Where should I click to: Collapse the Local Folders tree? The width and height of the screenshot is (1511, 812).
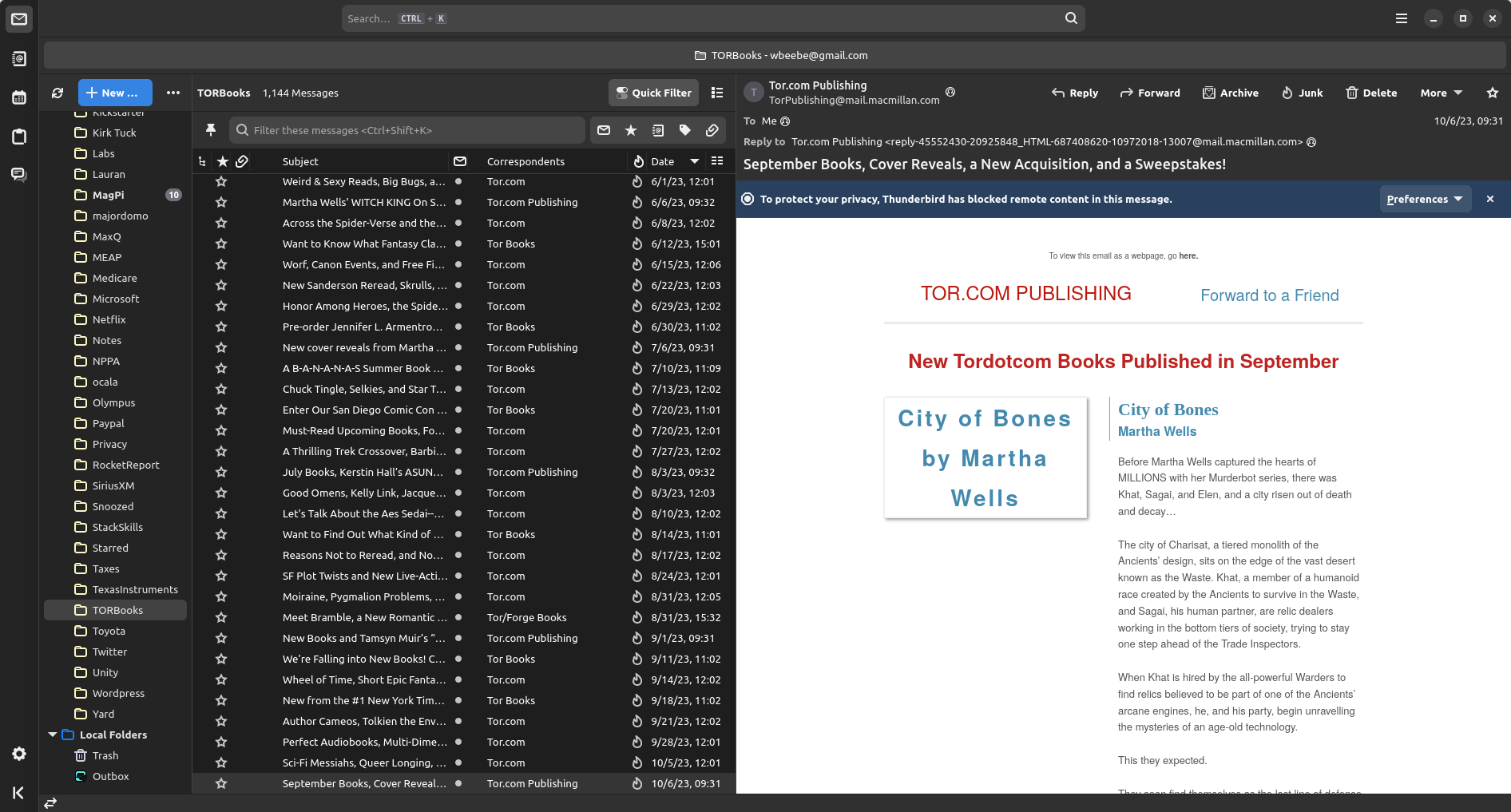coord(53,735)
